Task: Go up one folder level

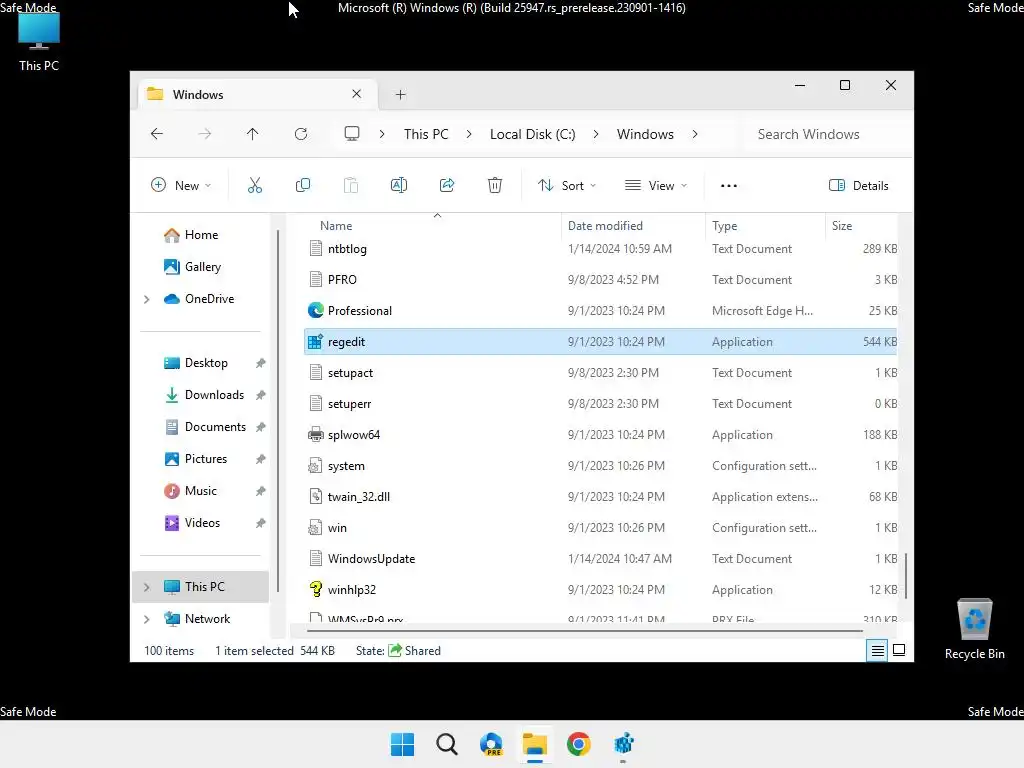Action: click(x=253, y=134)
